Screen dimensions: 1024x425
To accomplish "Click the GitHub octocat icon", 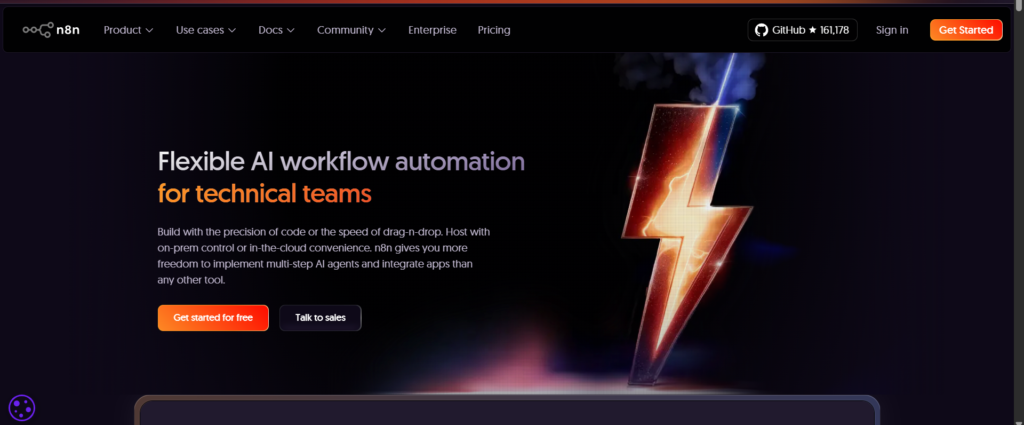I will 761,30.
